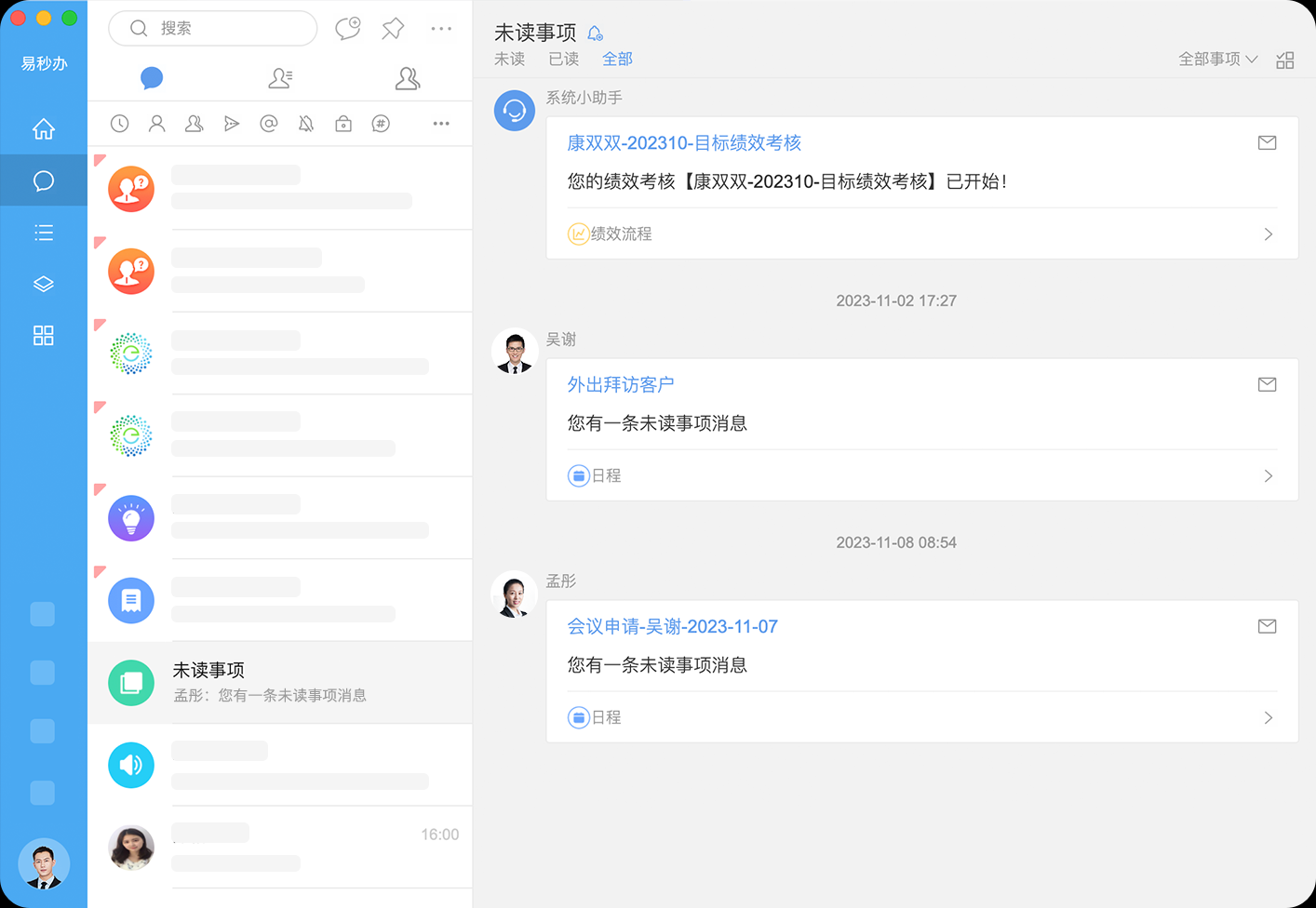Viewport: 1316px width, 908px height.
Task: Click 易秒办 app name
Action: [x=44, y=63]
